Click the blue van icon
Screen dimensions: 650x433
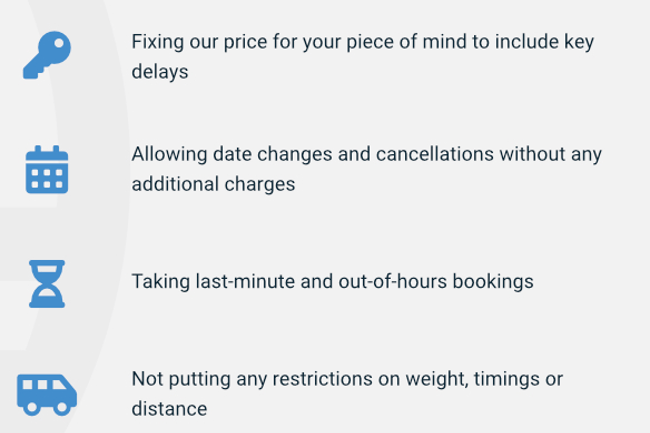pyautogui.click(x=46, y=394)
